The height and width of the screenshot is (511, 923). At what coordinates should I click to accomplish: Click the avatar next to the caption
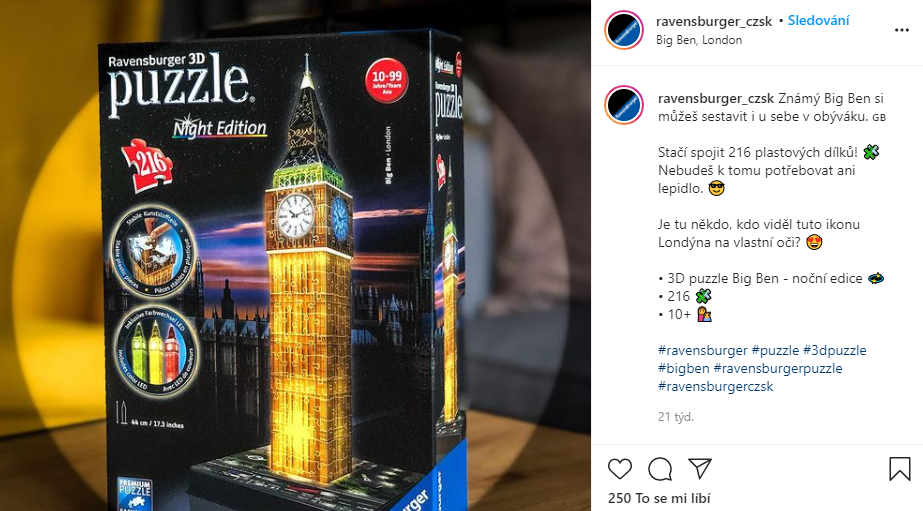624,105
